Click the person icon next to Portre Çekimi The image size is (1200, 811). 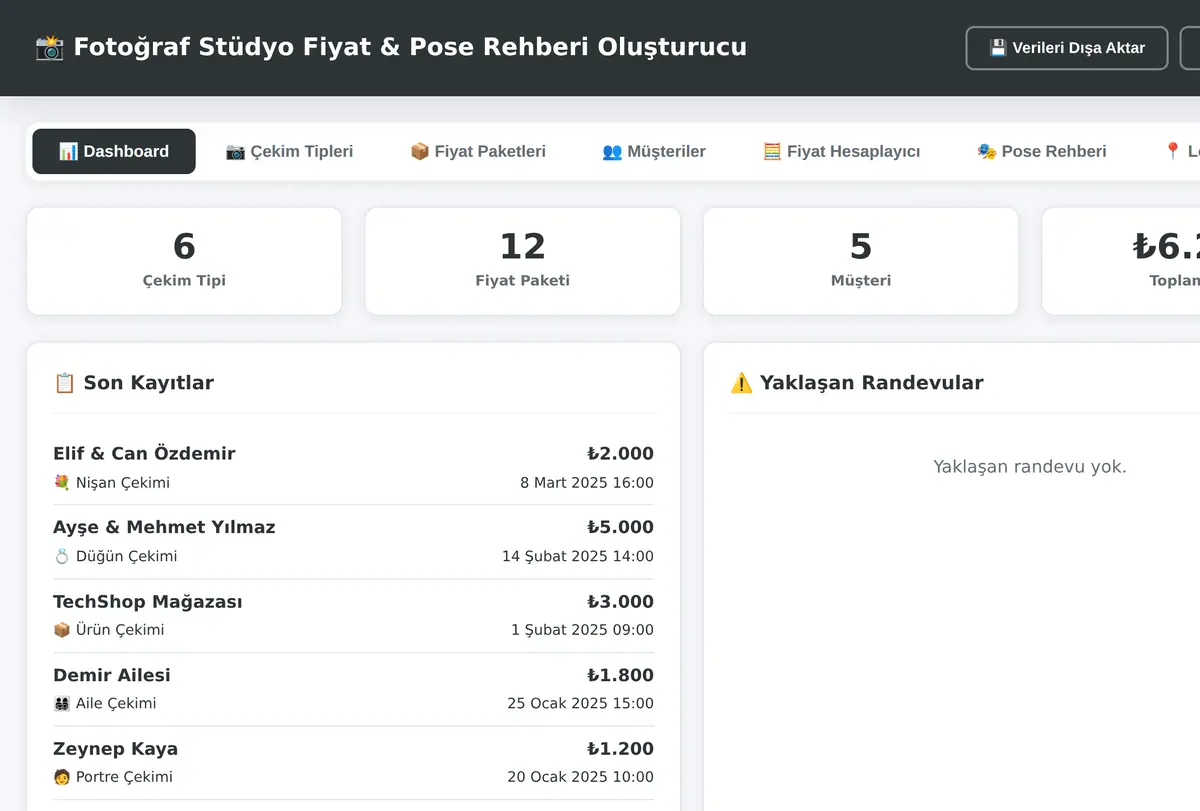coord(62,777)
